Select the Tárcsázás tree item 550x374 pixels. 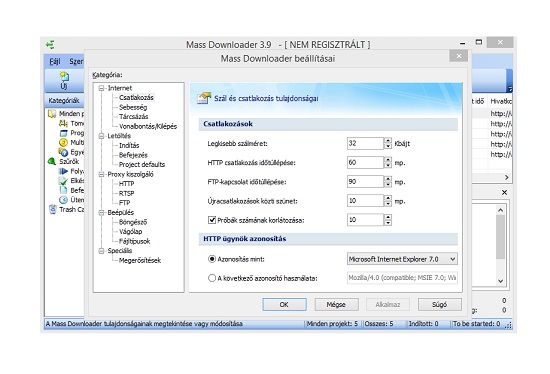133,117
